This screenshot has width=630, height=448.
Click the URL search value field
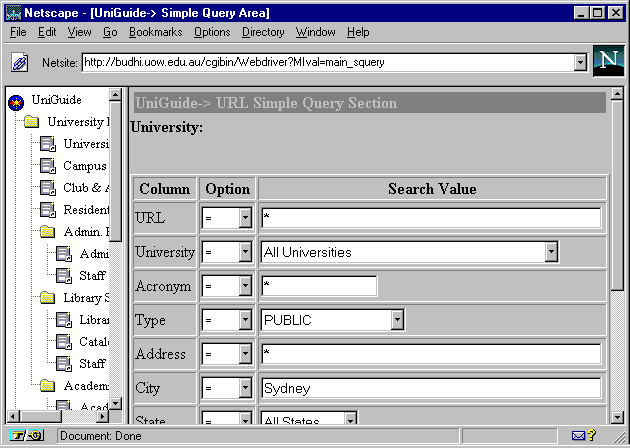[431, 218]
